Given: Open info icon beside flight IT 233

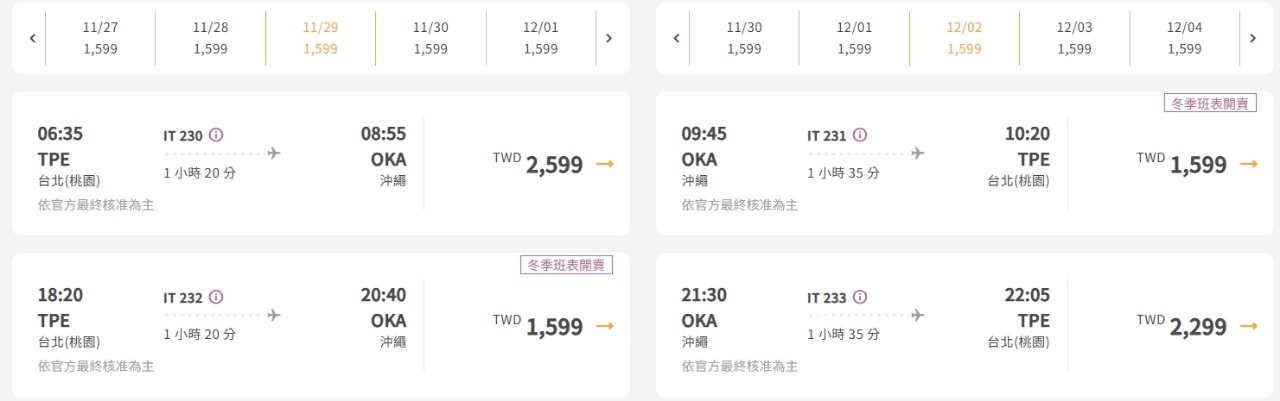Looking at the screenshot, I should point(860,297).
